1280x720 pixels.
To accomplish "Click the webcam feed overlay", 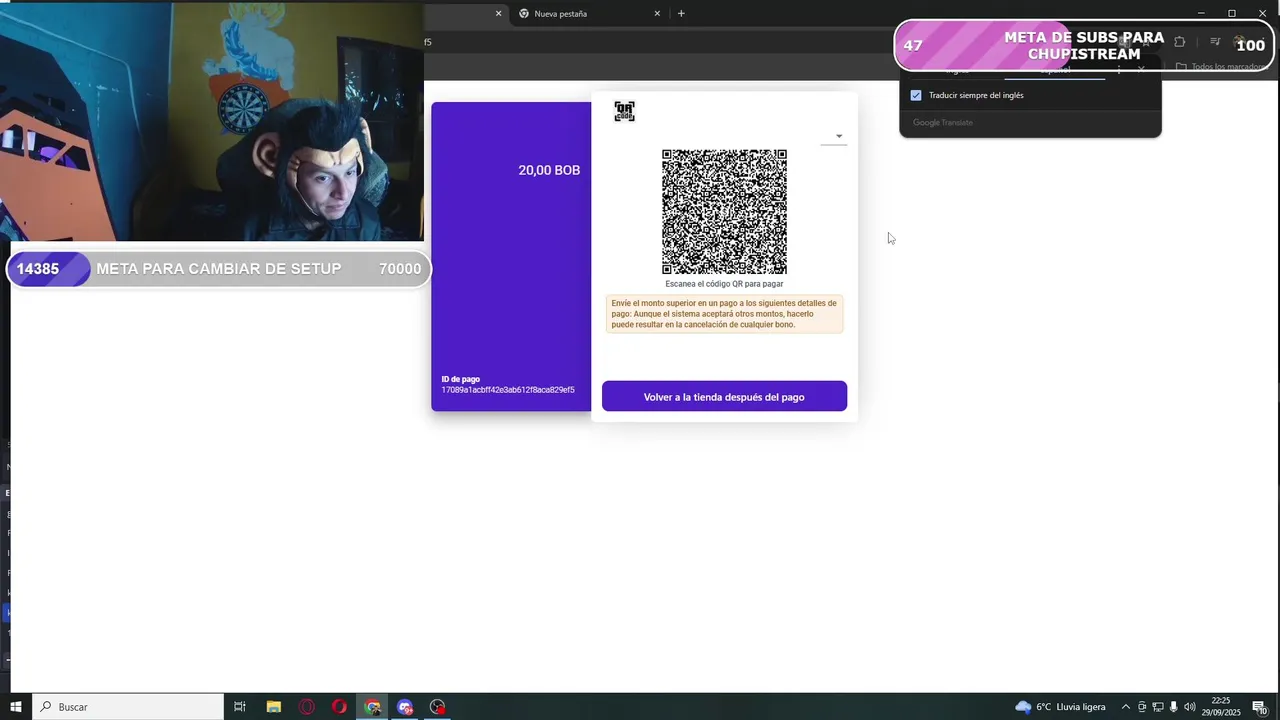I will [x=212, y=121].
